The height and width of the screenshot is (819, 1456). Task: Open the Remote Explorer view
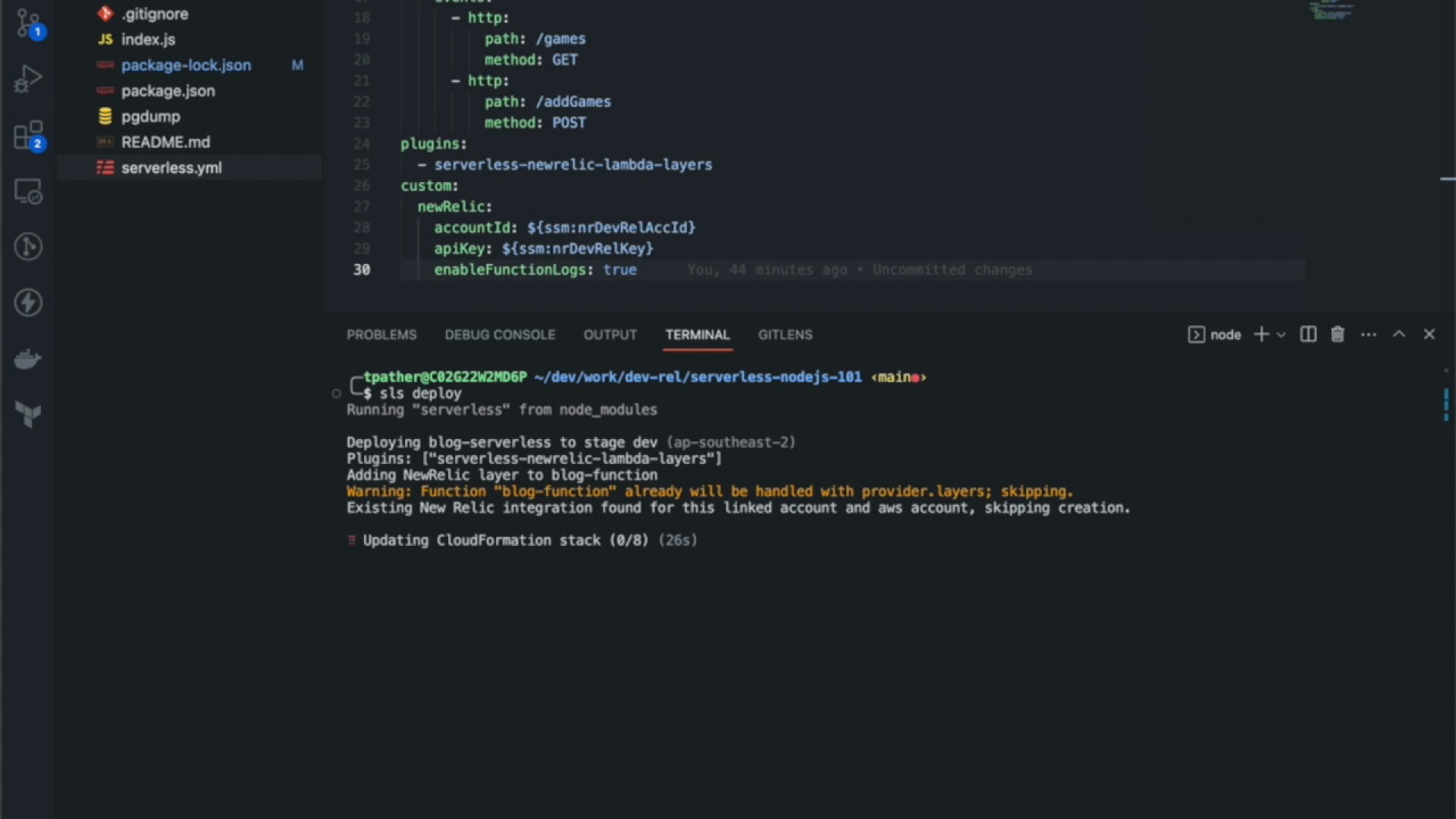click(28, 191)
